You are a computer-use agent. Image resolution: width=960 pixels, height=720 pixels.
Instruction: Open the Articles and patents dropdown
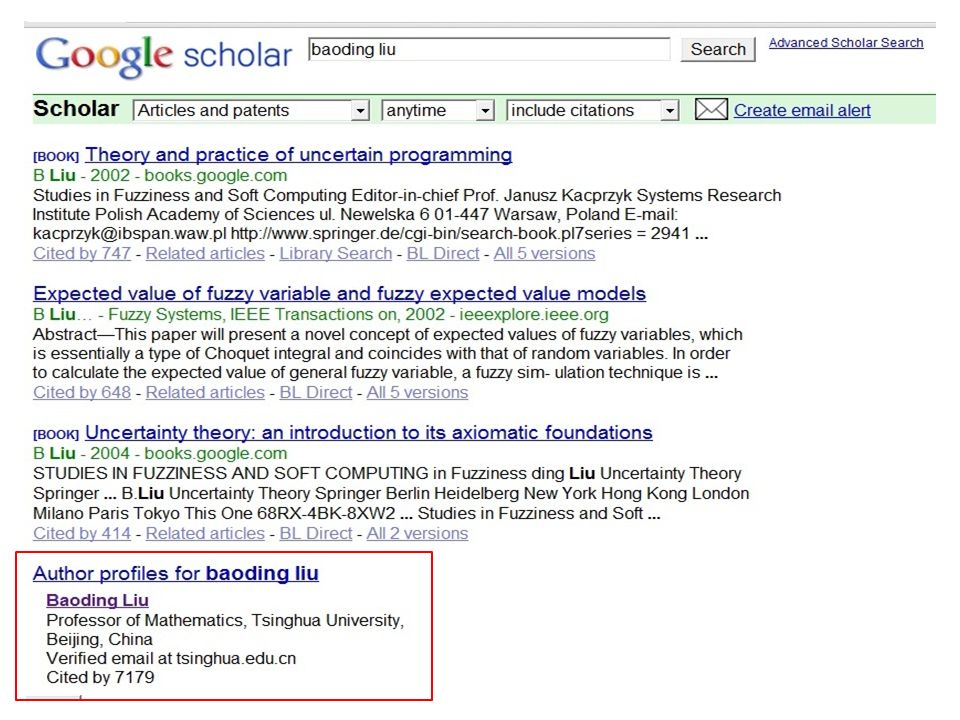[x=251, y=110]
